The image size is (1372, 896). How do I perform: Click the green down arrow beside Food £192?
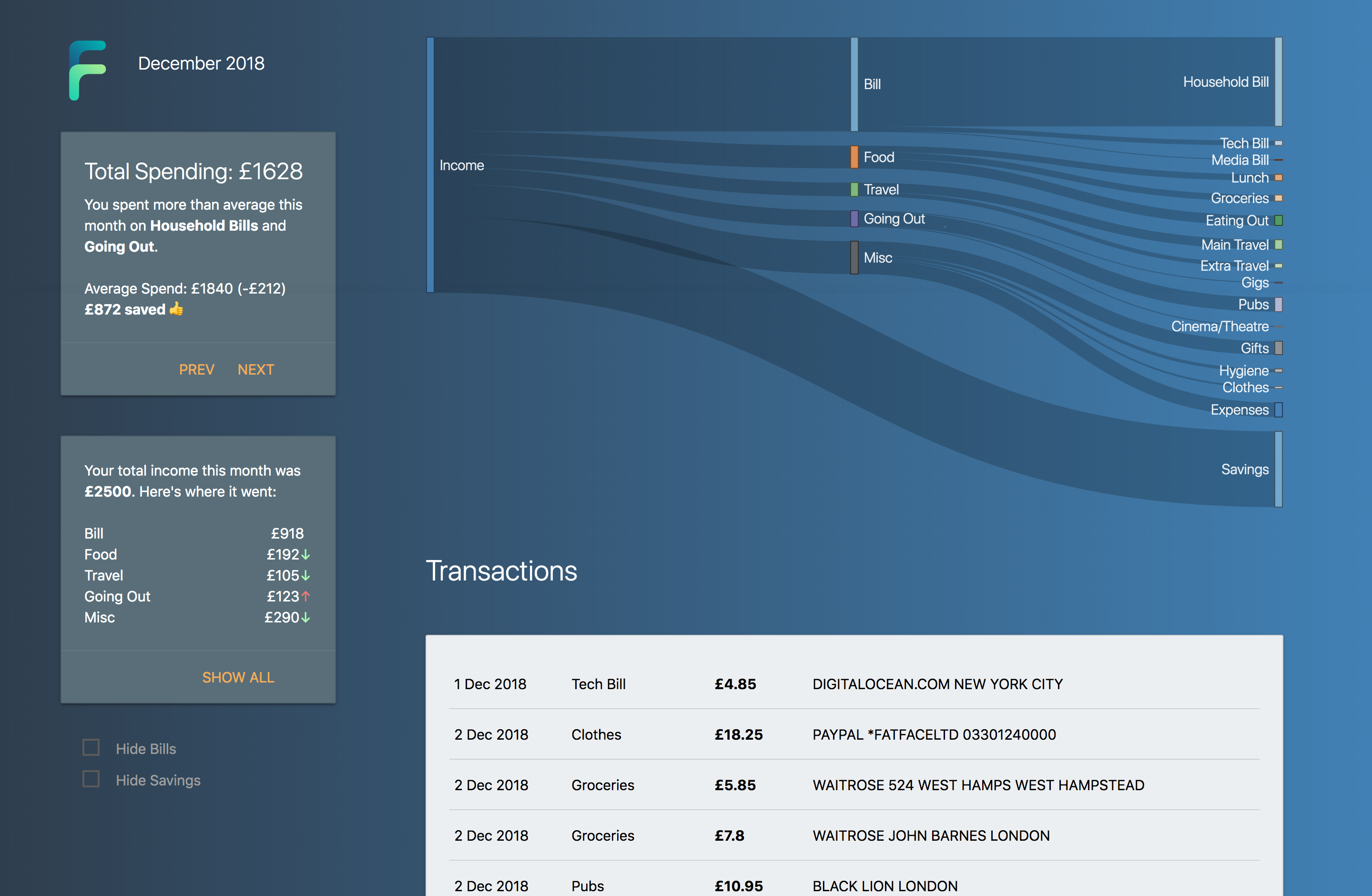pyautogui.click(x=306, y=555)
